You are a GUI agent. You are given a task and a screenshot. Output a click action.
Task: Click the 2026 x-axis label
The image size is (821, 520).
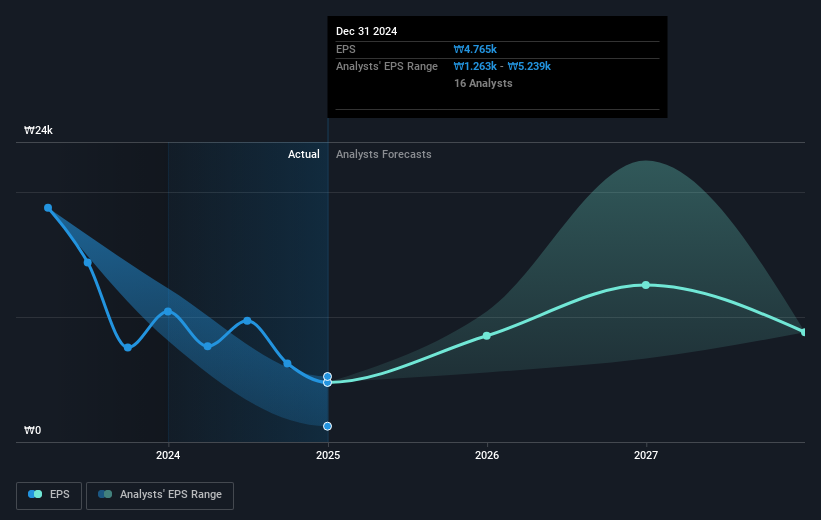pyautogui.click(x=487, y=455)
